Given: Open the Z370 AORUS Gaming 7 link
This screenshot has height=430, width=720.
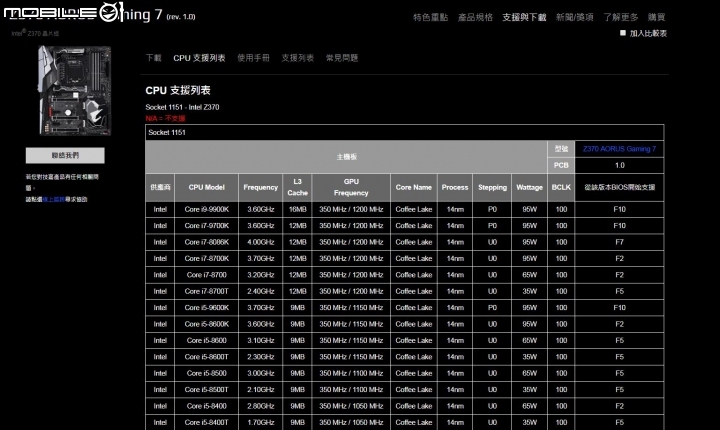Looking at the screenshot, I should tap(619, 149).
